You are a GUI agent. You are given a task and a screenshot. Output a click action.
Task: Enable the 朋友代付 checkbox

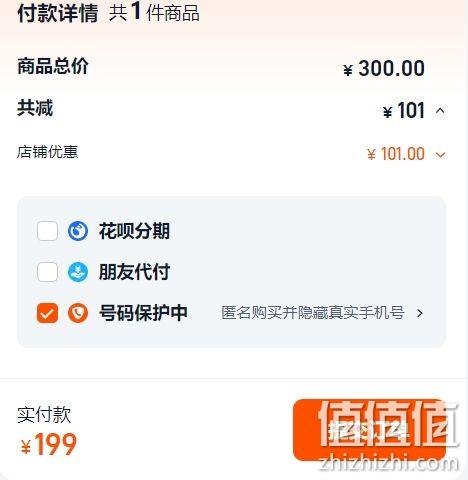click(x=47, y=272)
